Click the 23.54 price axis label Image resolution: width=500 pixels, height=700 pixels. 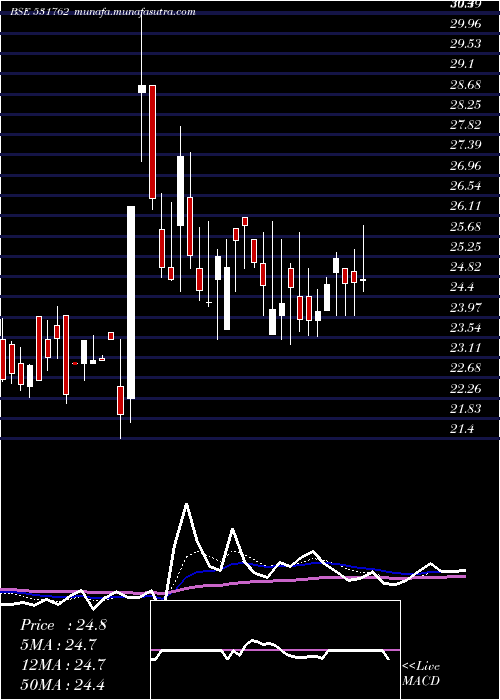(x=466, y=328)
